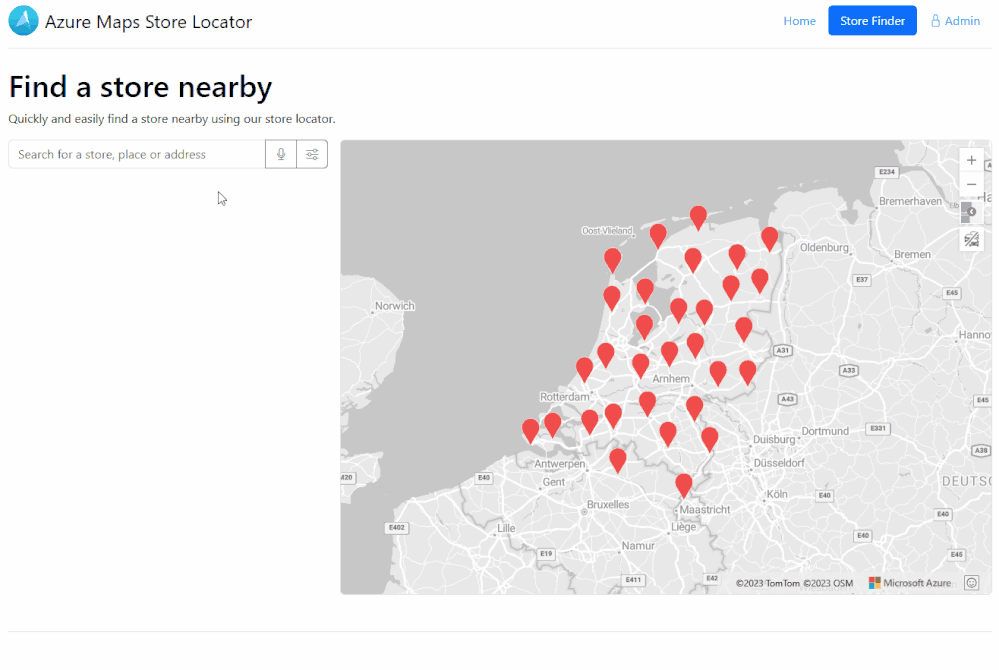
Task: Click the store search input field
Action: (137, 154)
